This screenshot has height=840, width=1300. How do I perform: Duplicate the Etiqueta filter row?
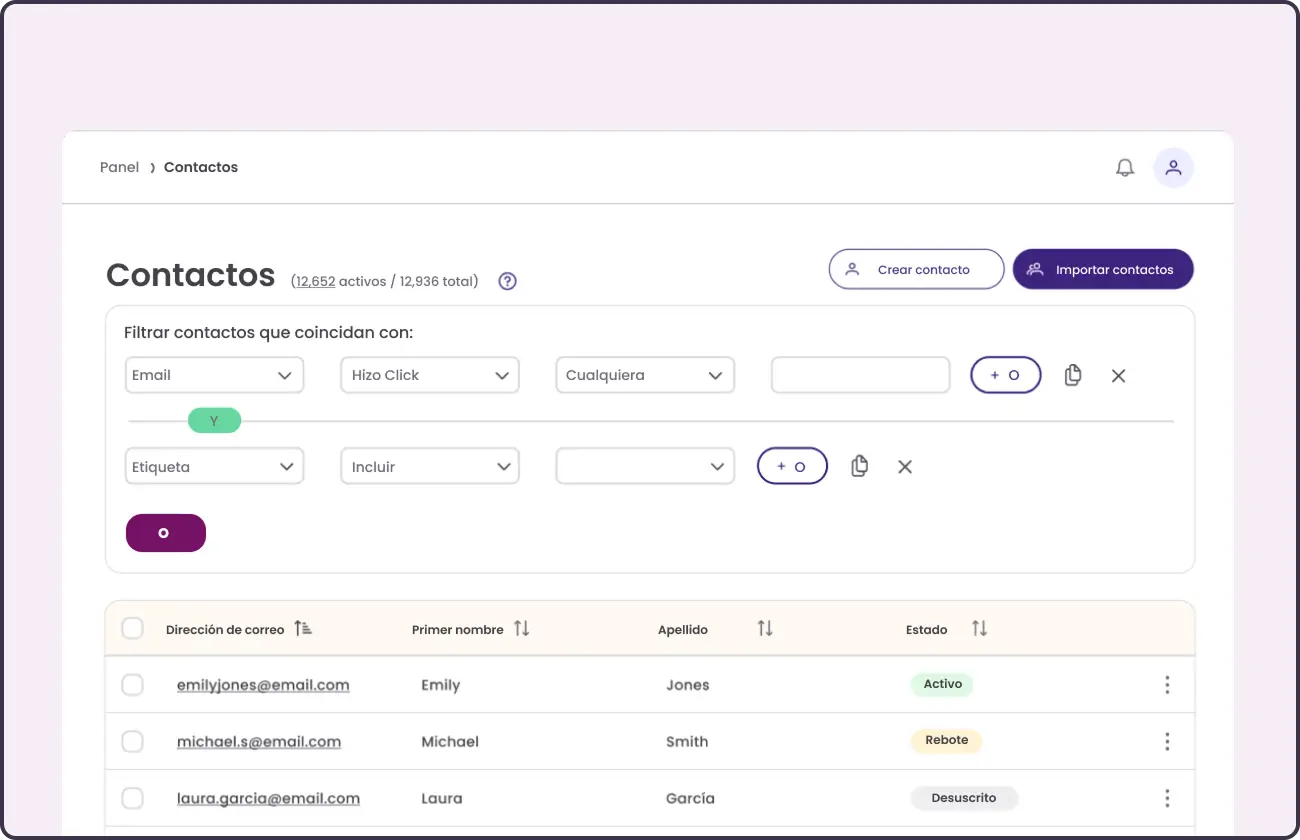point(859,466)
